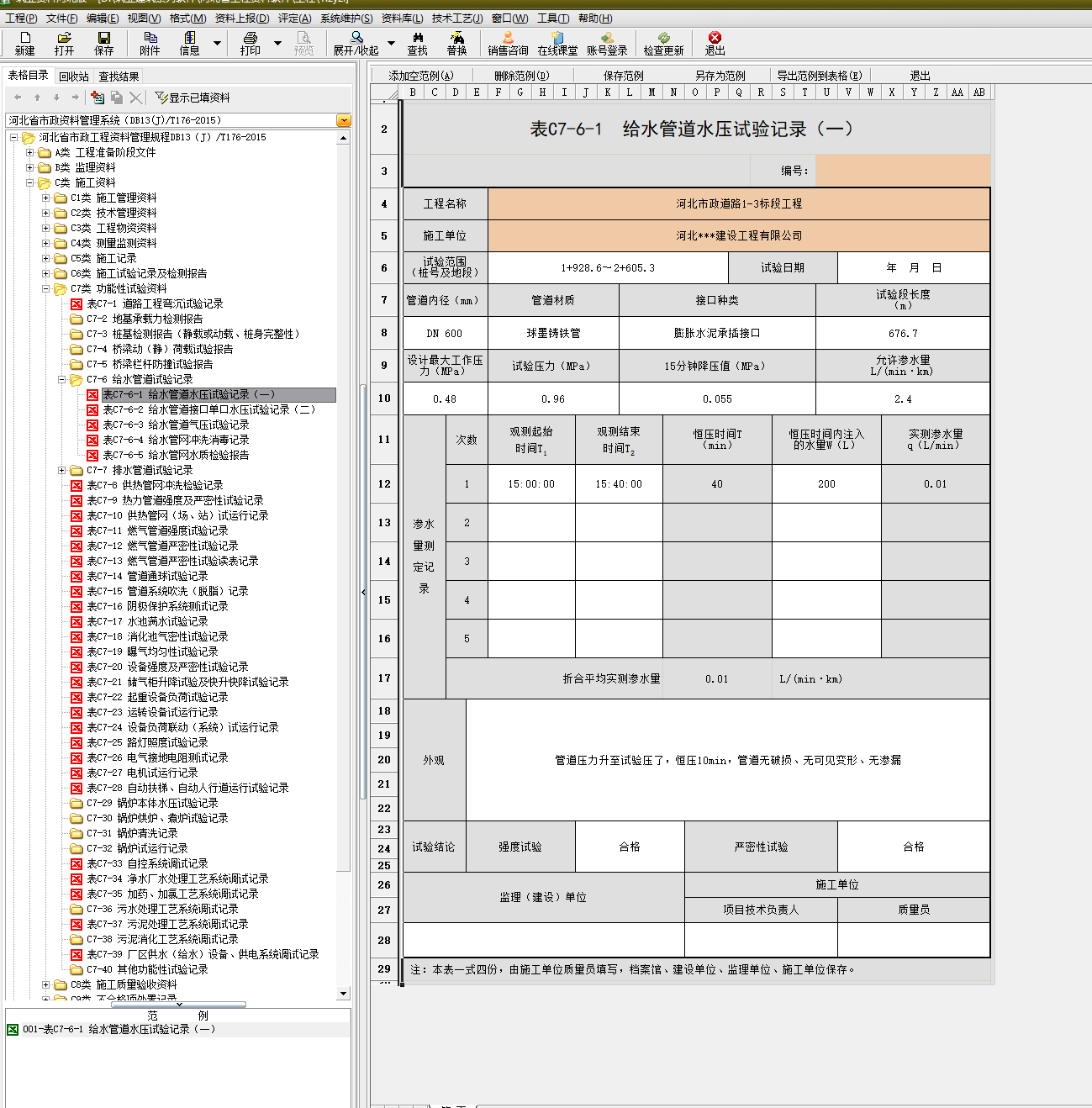Click column header AB in the sheet
Image resolution: width=1092 pixels, height=1108 pixels.
[x=979, y=92]
